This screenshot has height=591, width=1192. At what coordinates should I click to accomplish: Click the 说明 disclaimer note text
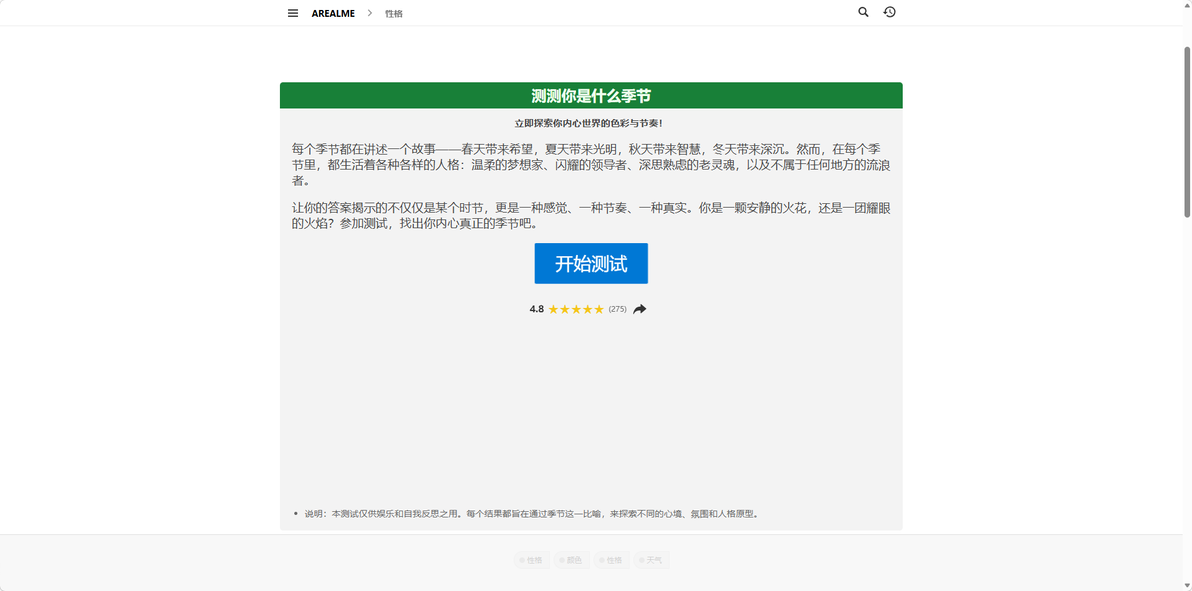coord(531,514)
